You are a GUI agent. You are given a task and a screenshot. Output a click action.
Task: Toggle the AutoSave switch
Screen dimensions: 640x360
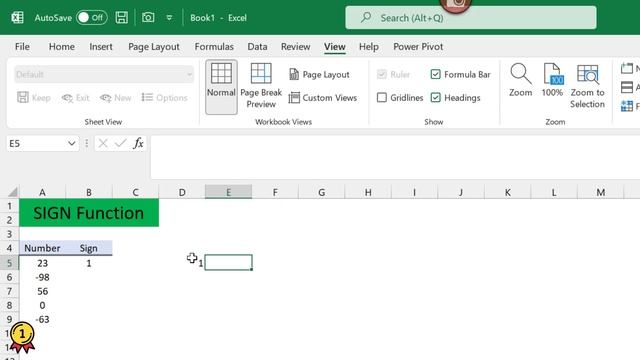click(x=92, y=18)
